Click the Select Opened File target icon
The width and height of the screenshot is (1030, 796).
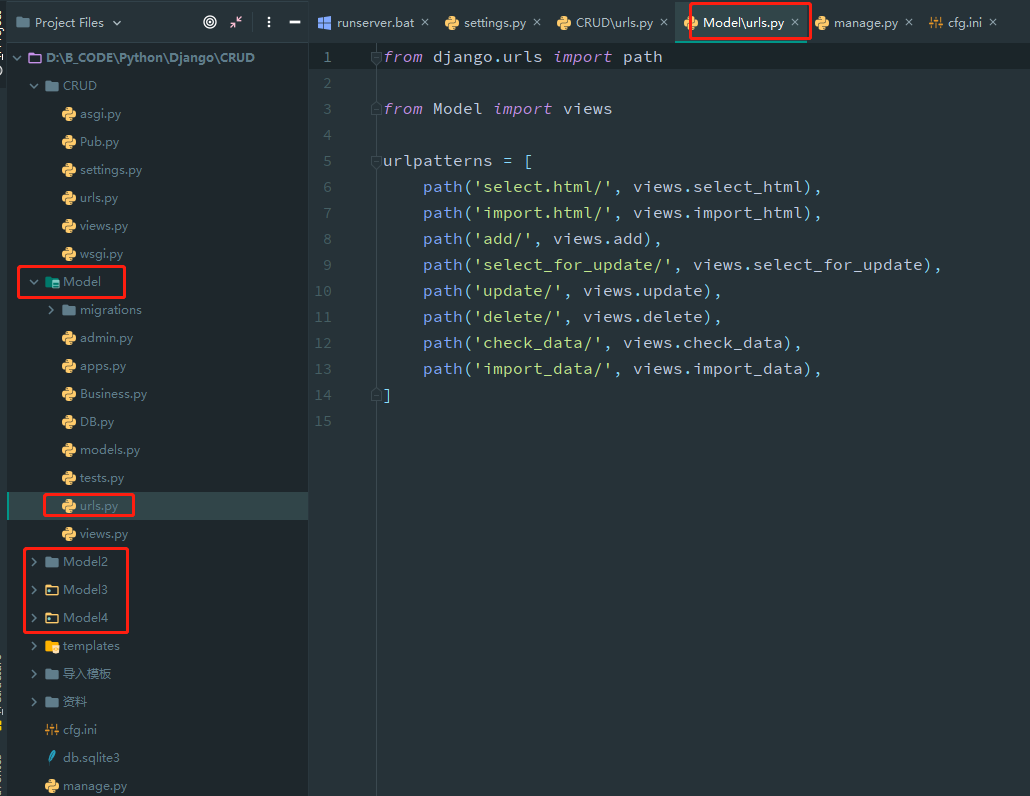point(207,21)
